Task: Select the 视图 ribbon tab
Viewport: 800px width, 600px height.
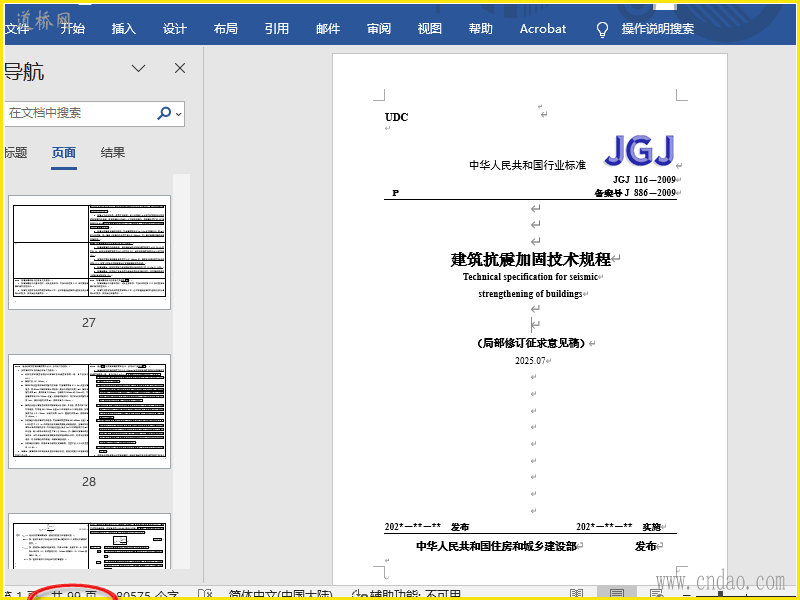Action: coord(430,29)
